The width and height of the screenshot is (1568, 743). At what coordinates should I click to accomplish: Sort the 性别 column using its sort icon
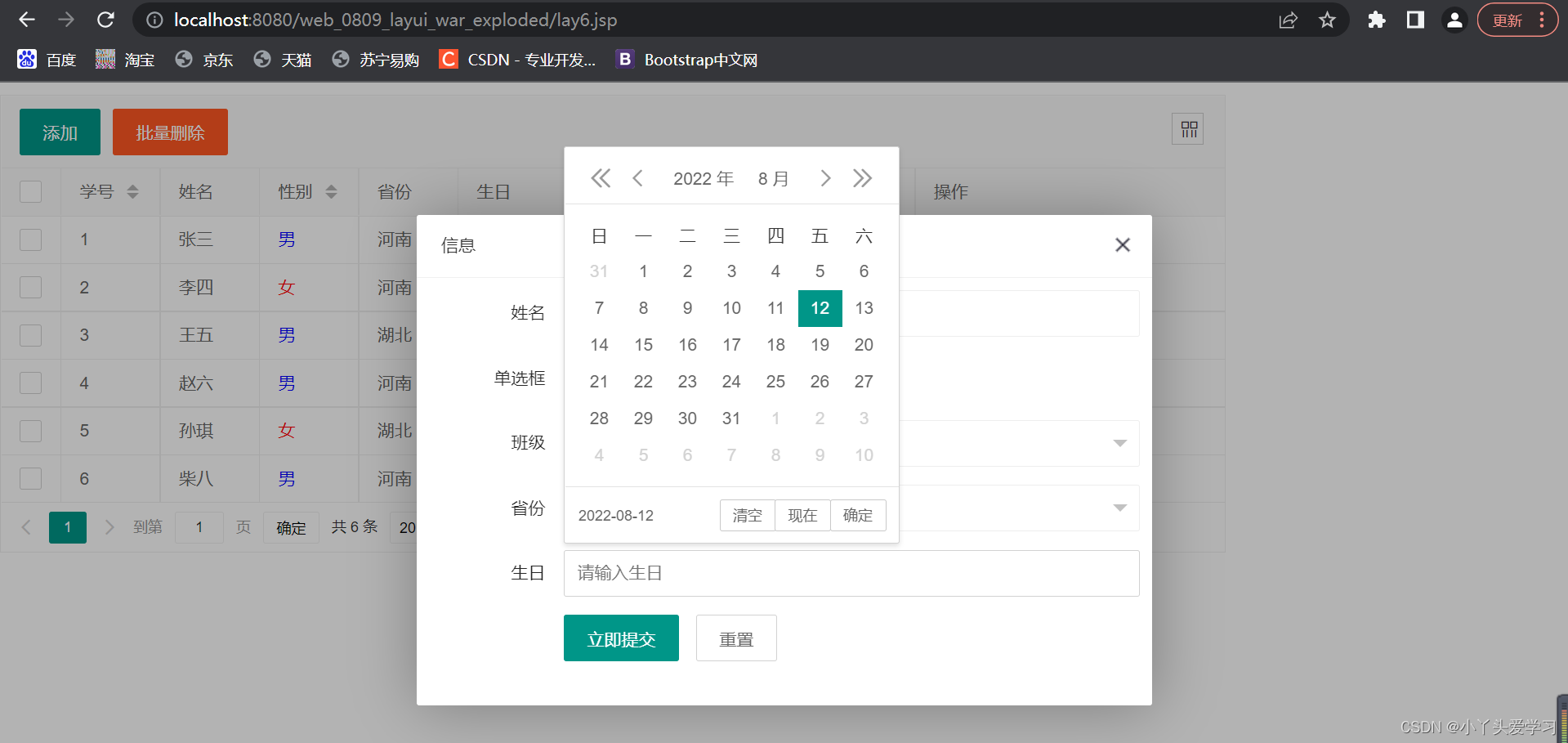click(331, 191)
